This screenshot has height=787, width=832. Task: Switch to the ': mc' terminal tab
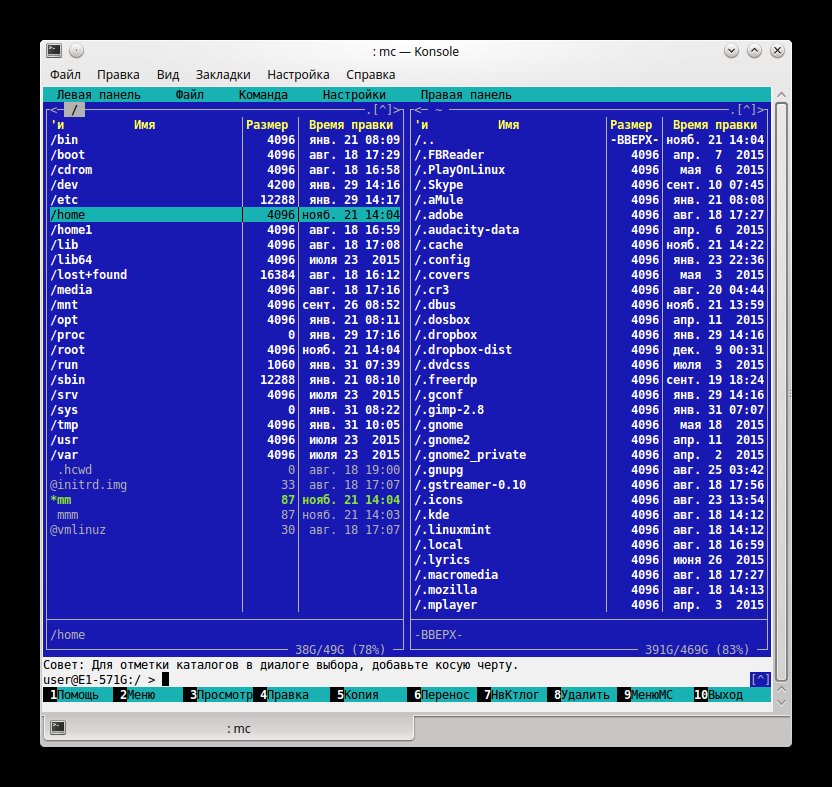pos(228,728)
